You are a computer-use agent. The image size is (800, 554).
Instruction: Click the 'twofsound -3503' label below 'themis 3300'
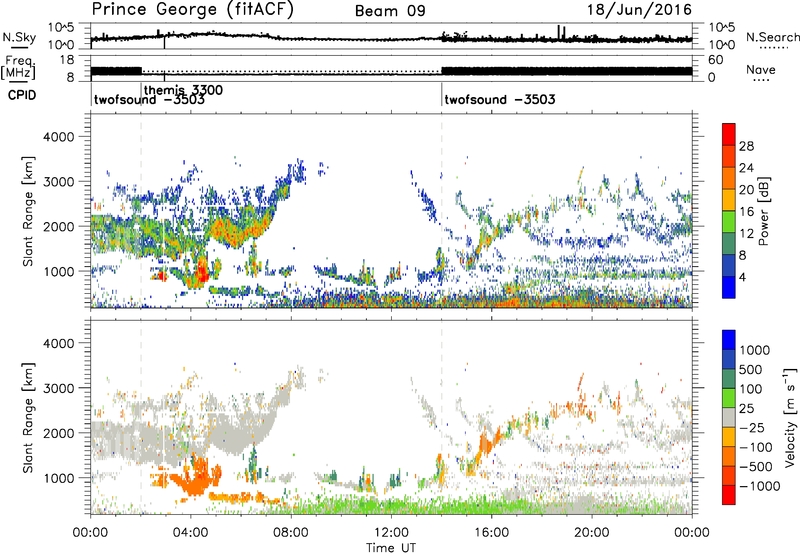coord(149,100)
